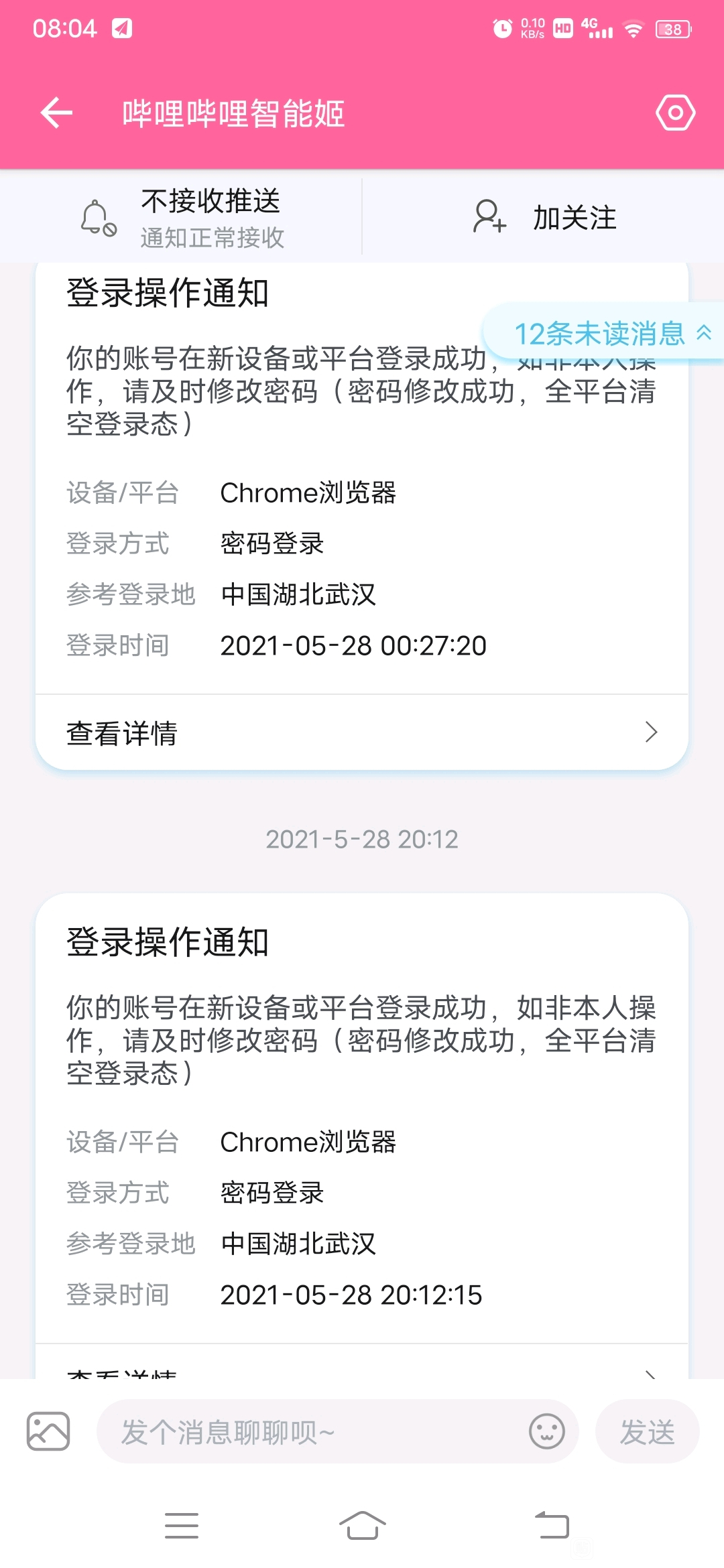Image resolution: width=724 pixels, height=1568 pixels.
Task: Open image picker icon beside message box
Action: (x=48, y=1431)
